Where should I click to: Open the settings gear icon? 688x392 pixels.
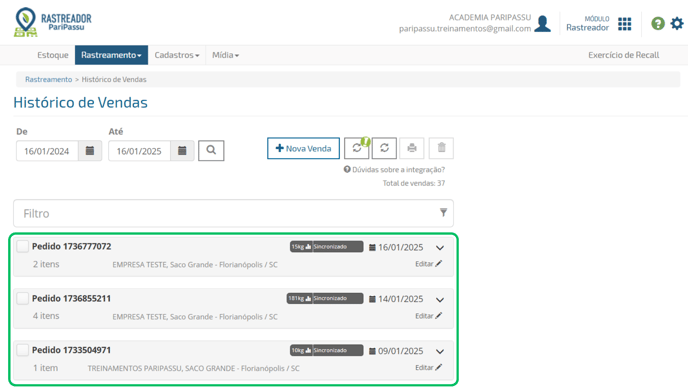pos(677,23)
